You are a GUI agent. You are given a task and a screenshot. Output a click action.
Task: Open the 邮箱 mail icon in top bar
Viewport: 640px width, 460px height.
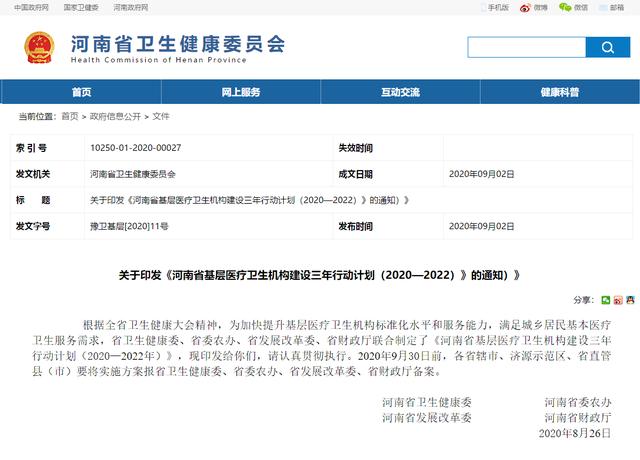coord(612,7)
